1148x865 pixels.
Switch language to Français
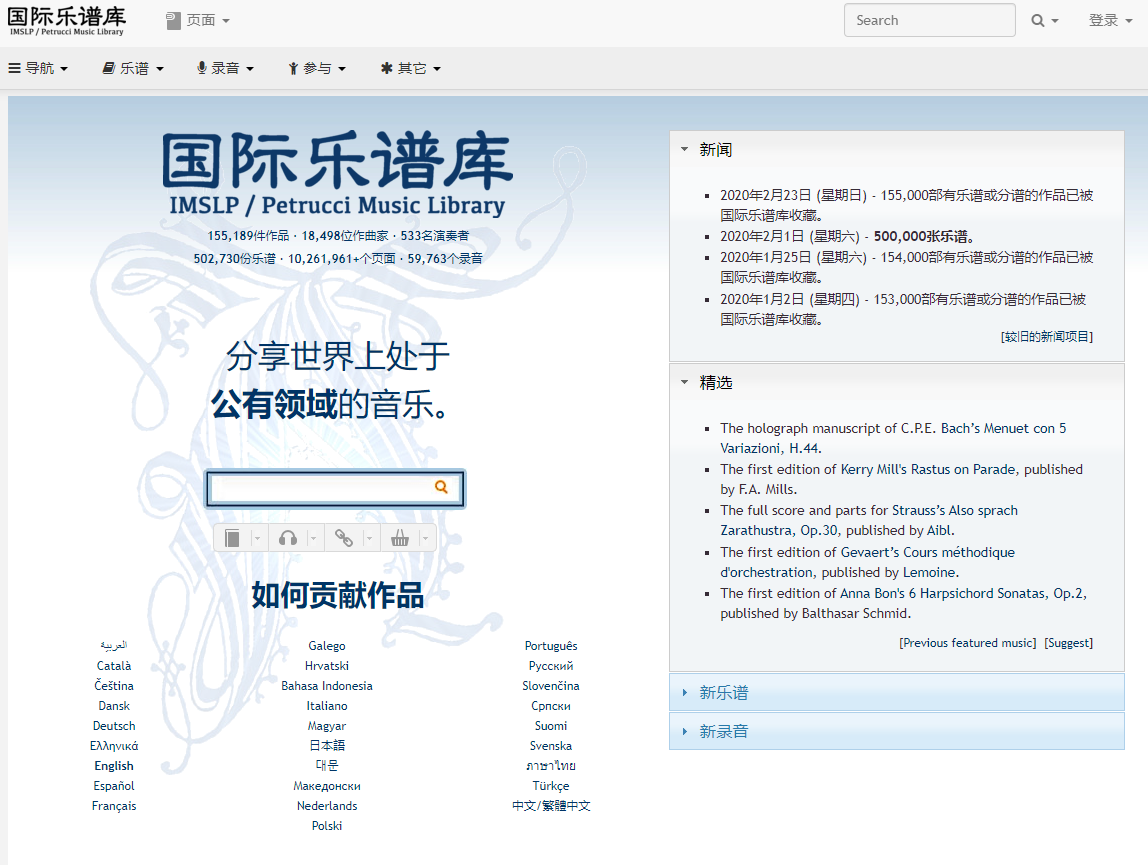[114, 806]
